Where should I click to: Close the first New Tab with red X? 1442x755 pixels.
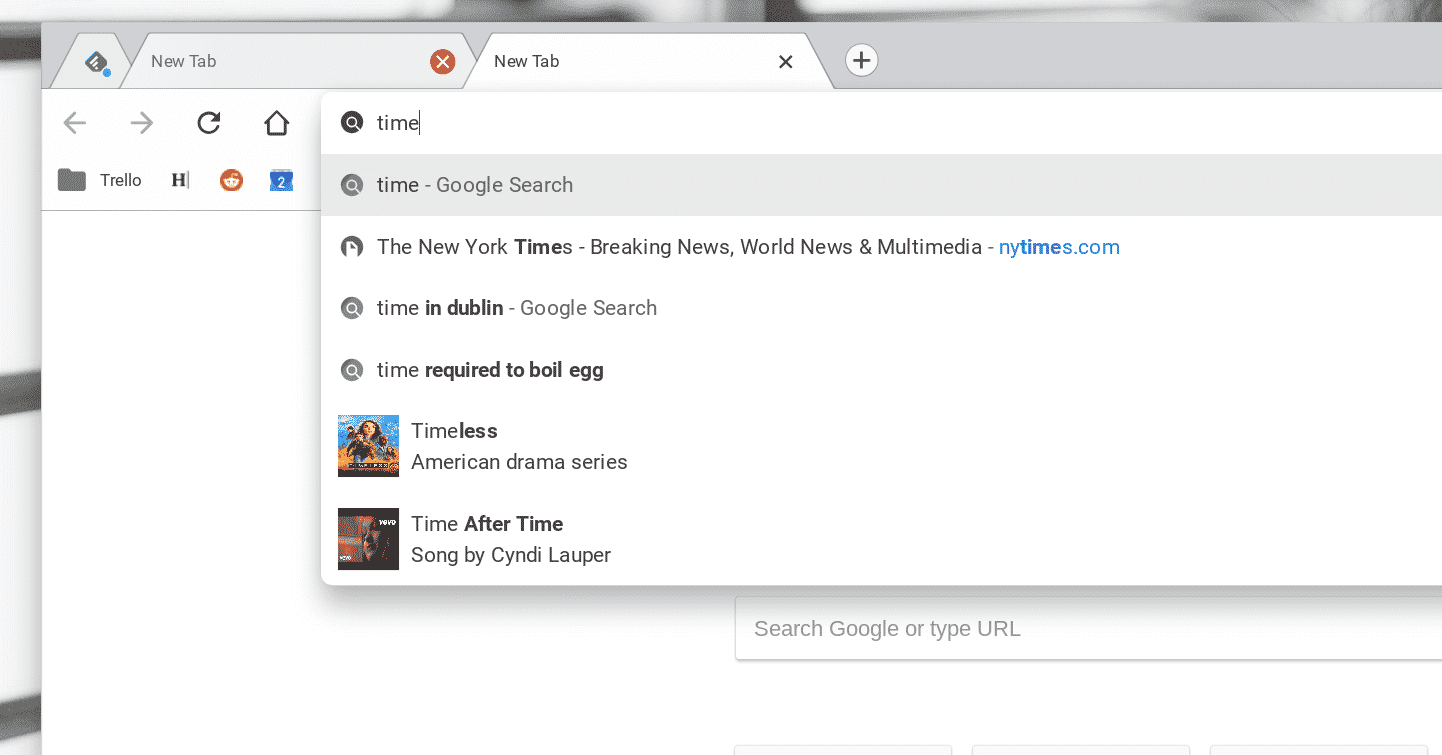click(x=442, y=62)
